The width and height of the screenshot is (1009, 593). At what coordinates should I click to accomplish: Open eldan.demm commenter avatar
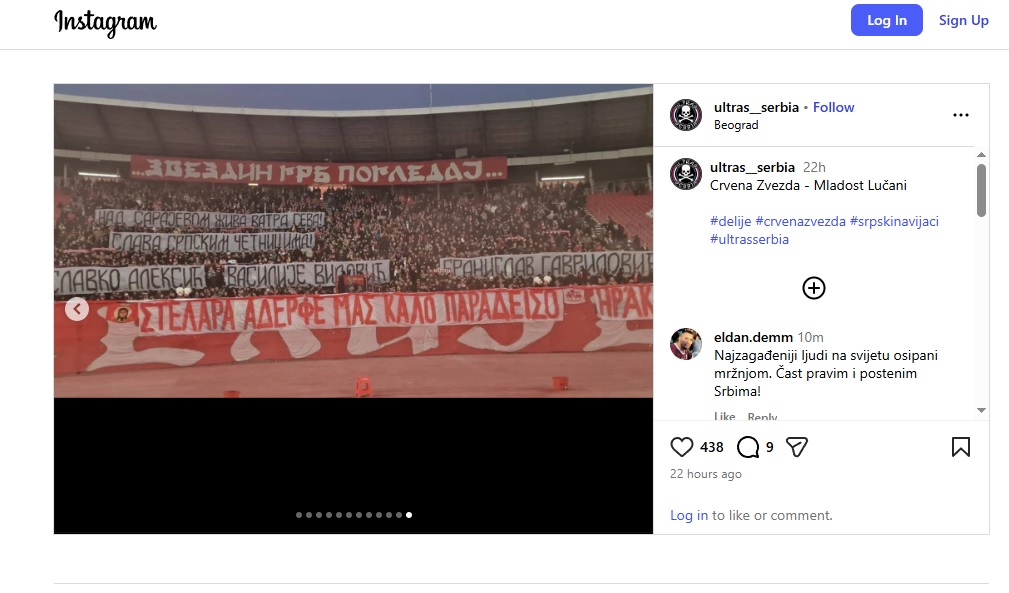[x=686, y=343]
